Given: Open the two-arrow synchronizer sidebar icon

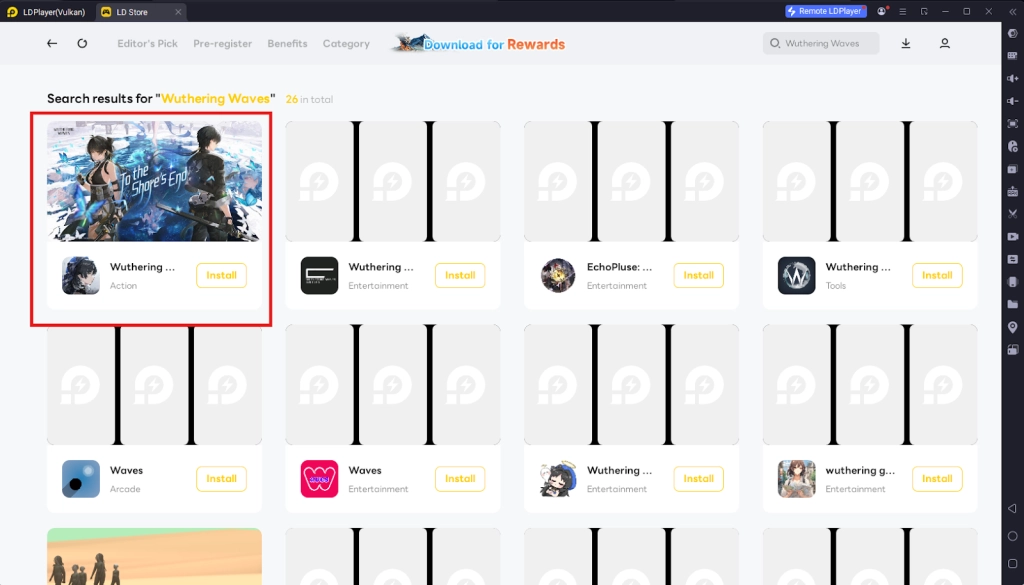Looking at the screenshot, I should point(1013,259).
